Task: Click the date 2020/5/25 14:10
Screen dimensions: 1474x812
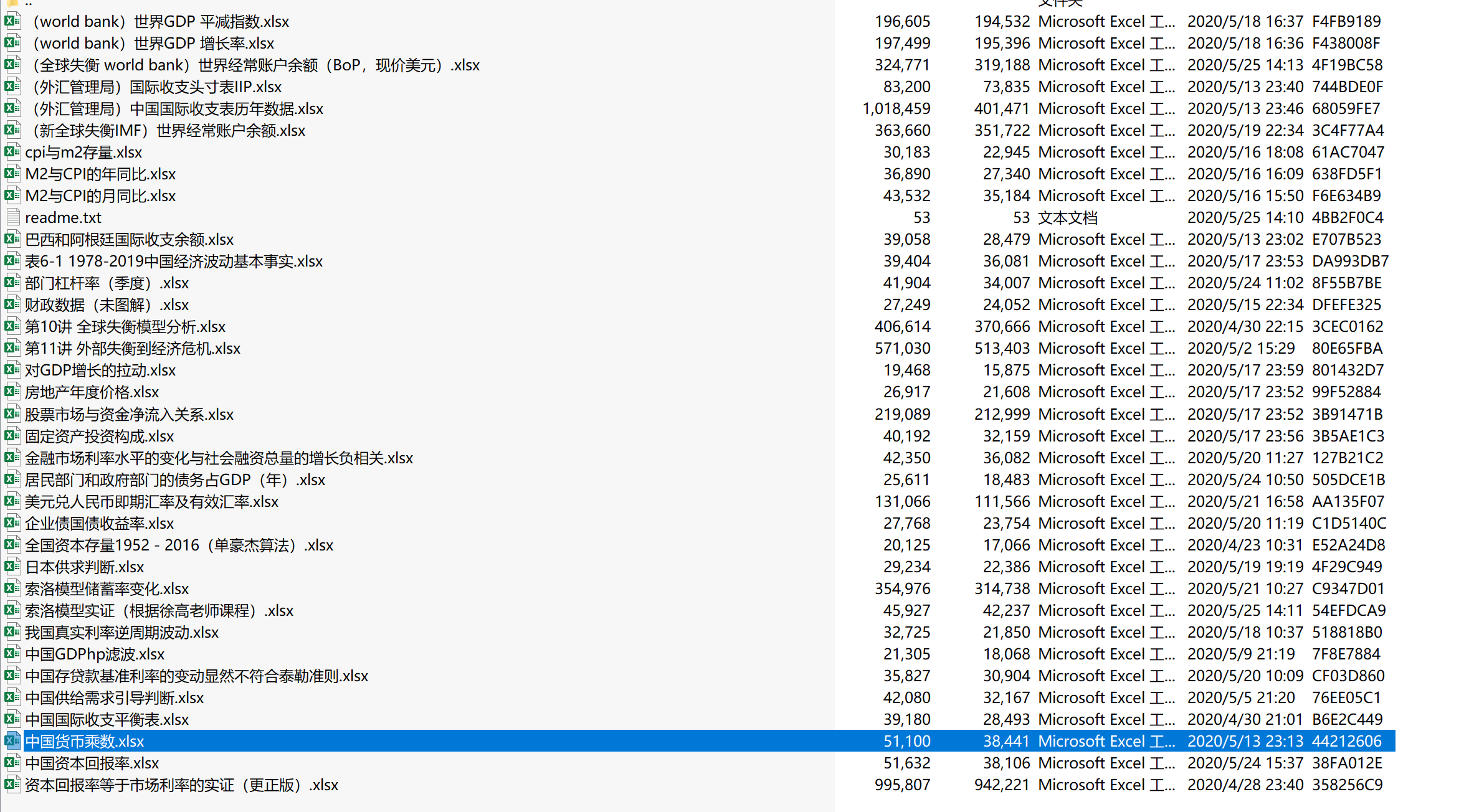Action: [x=1245, y=218]
